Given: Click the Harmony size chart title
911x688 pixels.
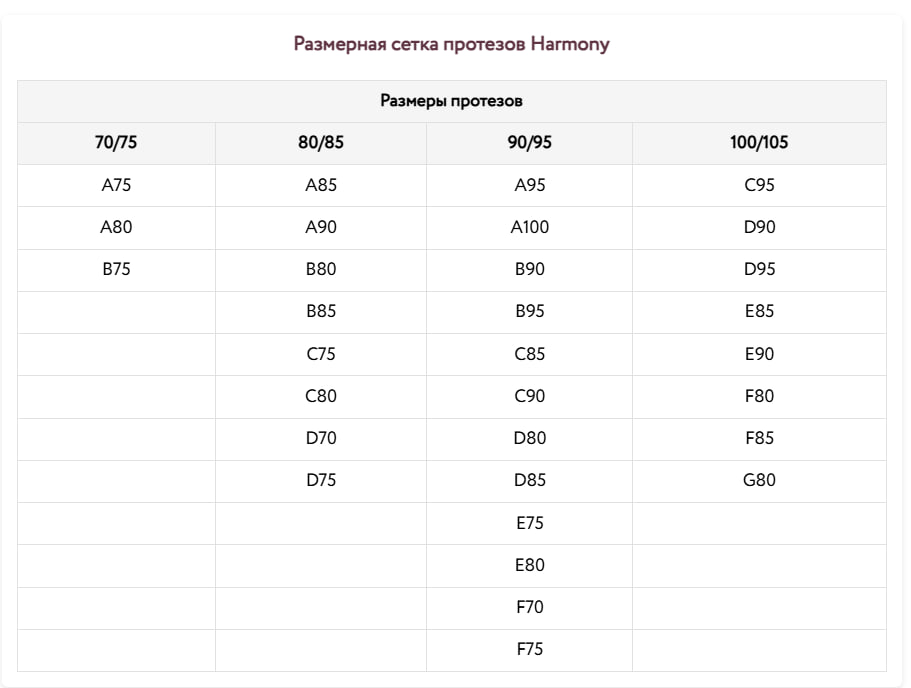Looking at the screenshot, I should [x=451, y=44].
